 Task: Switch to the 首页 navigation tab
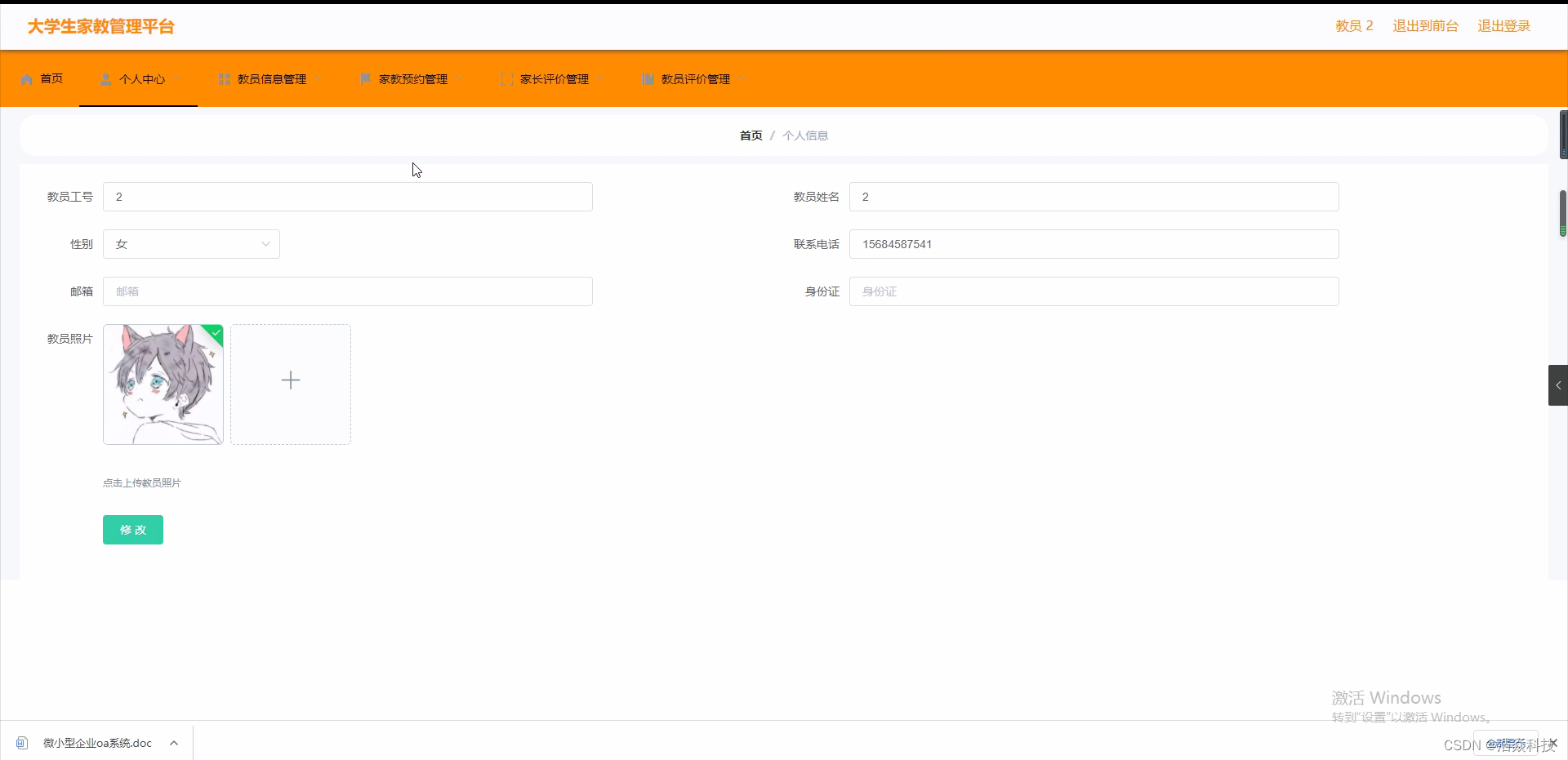pos(51,78)
